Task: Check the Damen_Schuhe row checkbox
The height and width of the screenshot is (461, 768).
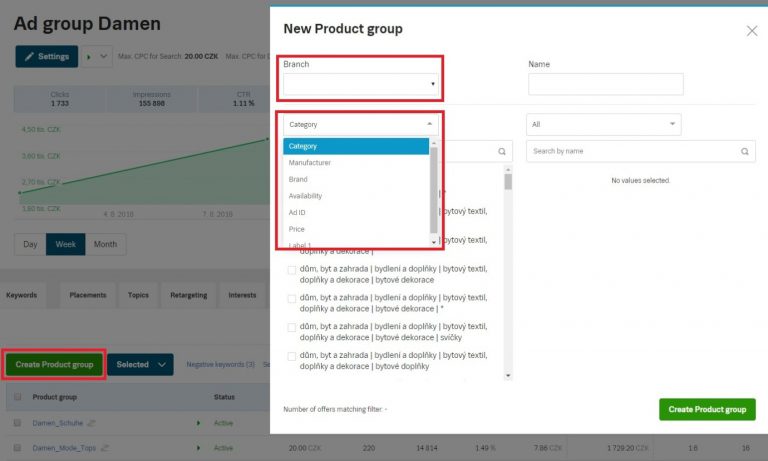Action: 18,423
